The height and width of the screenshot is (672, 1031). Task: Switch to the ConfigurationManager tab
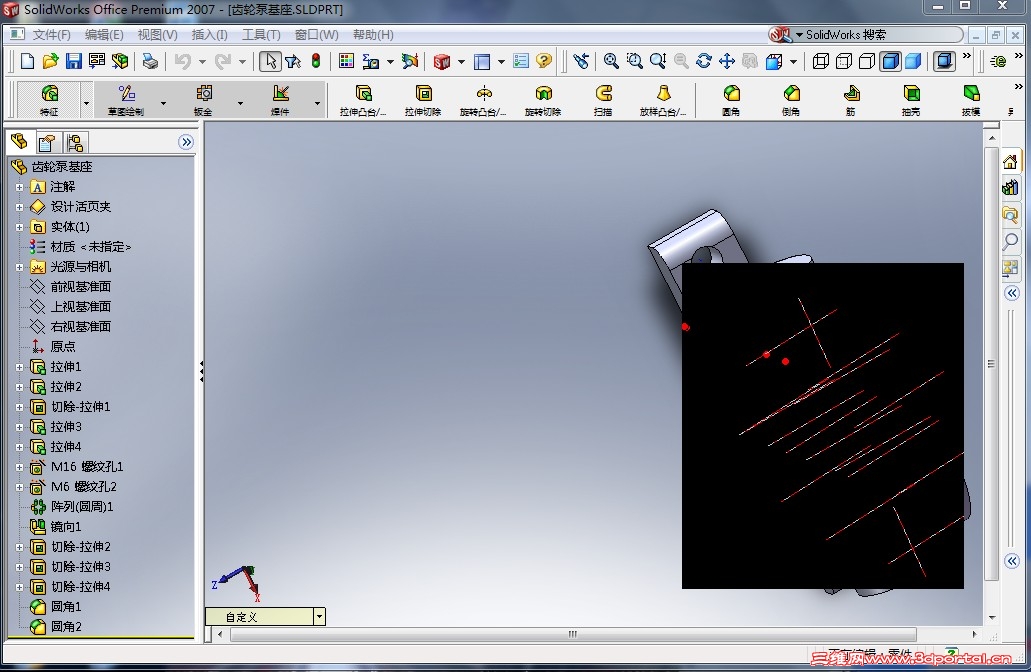pyautogui.click(x=74, y=143)
